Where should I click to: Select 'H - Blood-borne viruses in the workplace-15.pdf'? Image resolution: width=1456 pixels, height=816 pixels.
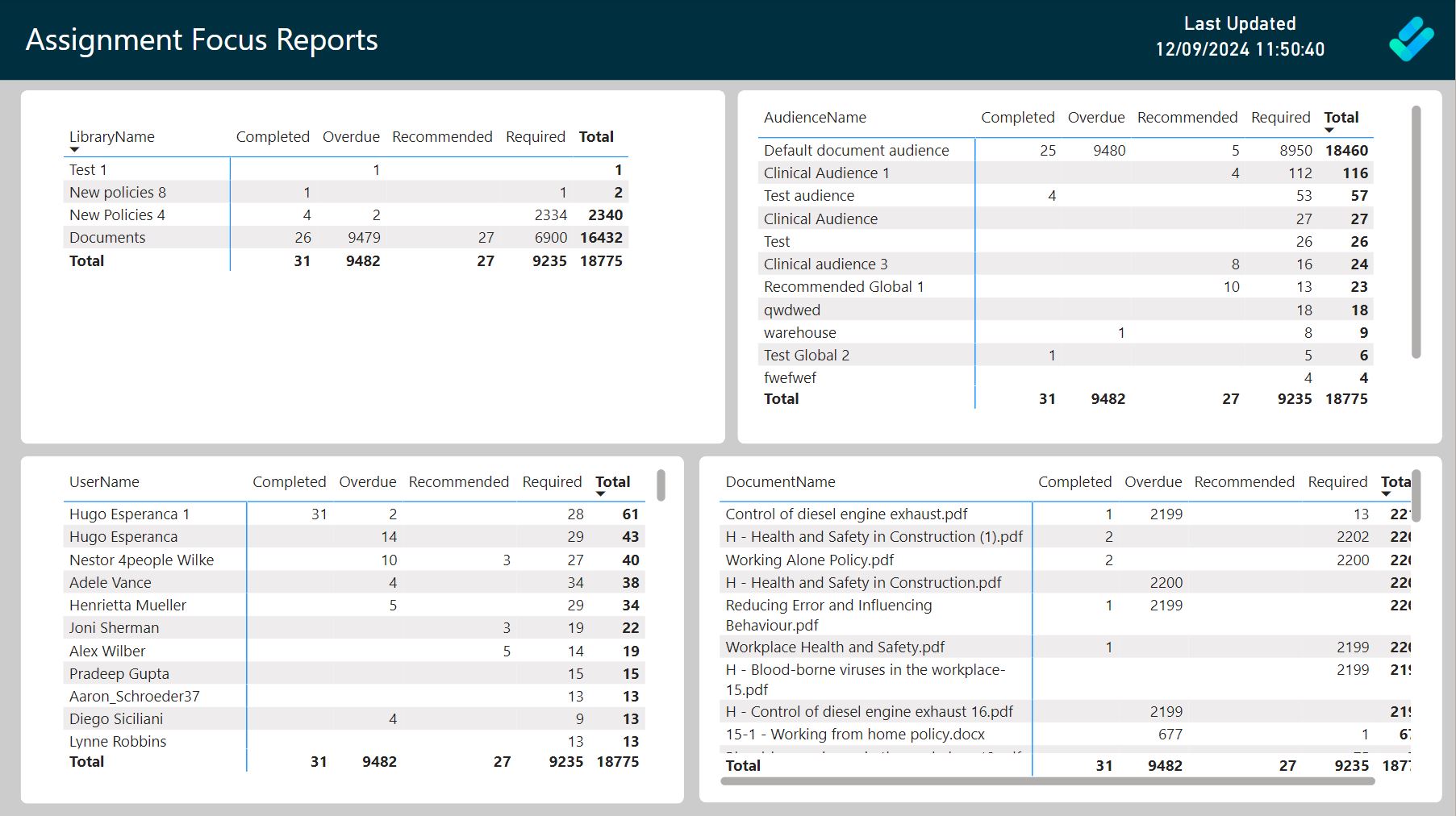pyautogui.click(x=1065, y=680)
